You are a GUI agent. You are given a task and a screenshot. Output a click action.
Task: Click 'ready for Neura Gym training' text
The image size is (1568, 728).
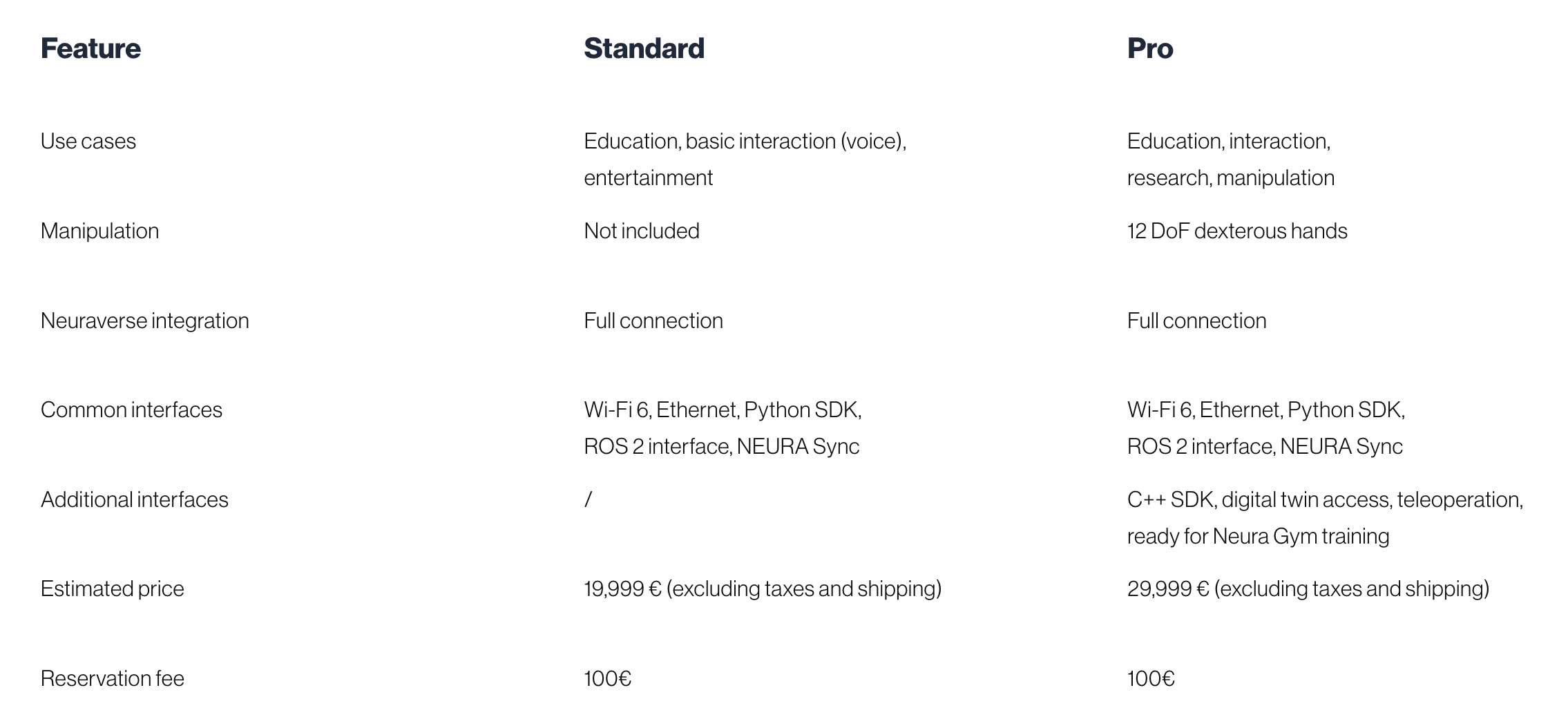pyautogui.click(x=1258, y=536)
